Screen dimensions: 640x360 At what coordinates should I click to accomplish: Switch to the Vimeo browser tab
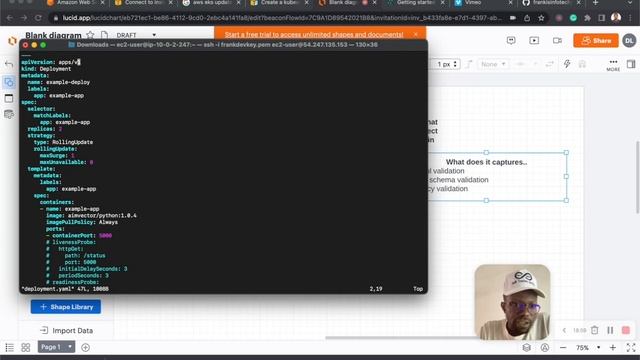point(483,3)
